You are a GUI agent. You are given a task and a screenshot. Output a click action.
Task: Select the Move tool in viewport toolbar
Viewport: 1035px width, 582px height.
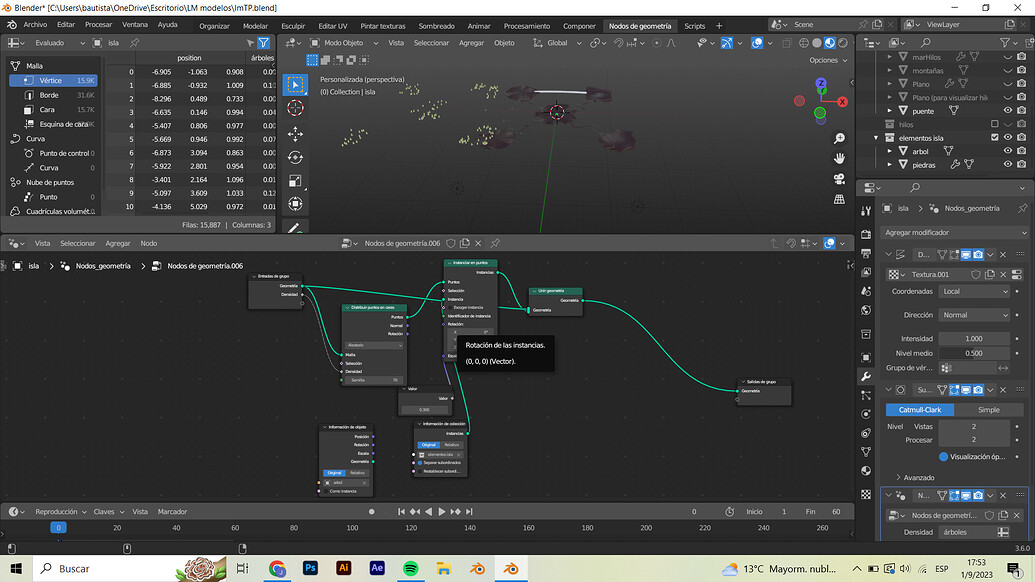click(295, 133)
